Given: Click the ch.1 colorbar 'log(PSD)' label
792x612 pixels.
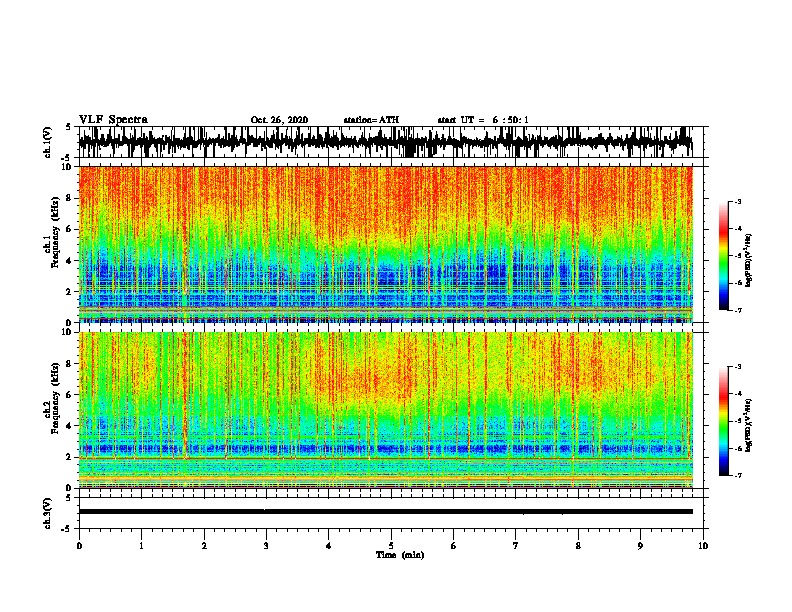Looking at the screenshot, I should 748,261.
